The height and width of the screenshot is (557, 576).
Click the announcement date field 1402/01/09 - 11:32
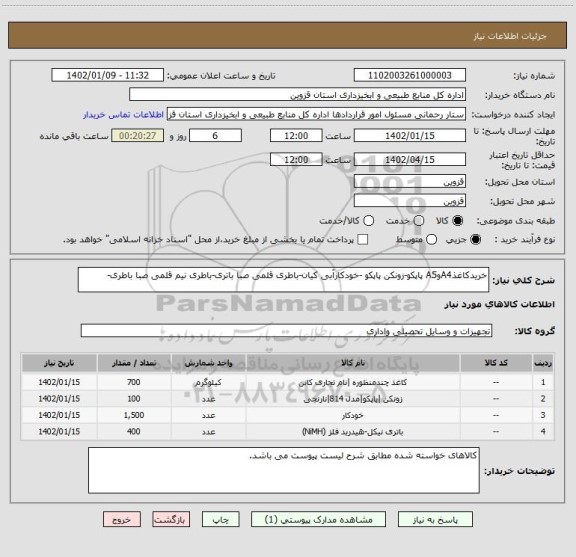pyautogui.click(x=108, y=75)
